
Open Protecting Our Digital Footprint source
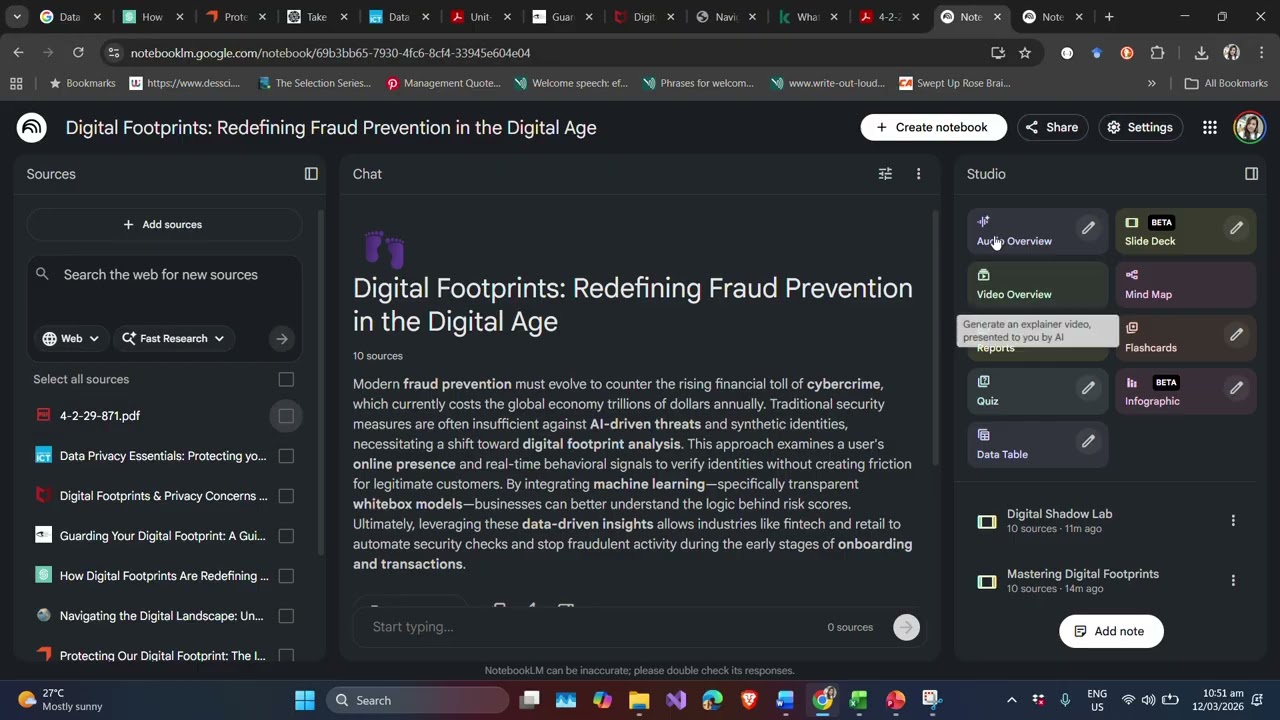[163, 656]
